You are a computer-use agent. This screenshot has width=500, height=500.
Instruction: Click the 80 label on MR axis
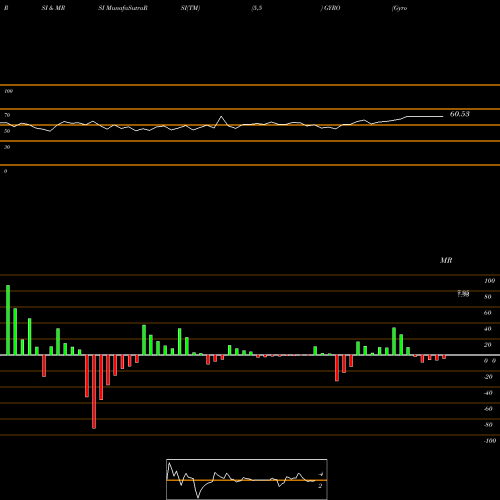[488, 297]
